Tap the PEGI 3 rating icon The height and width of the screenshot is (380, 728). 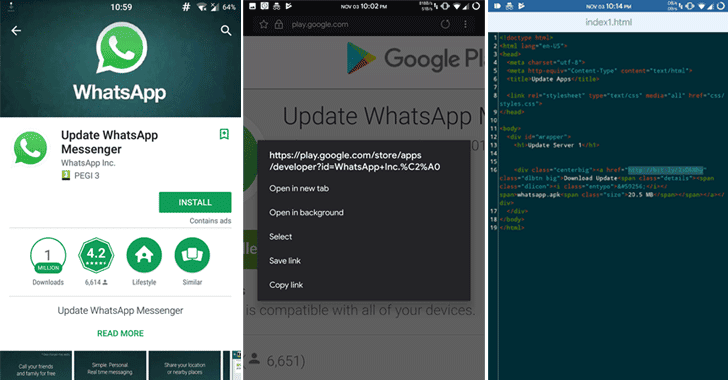point(66,175)
